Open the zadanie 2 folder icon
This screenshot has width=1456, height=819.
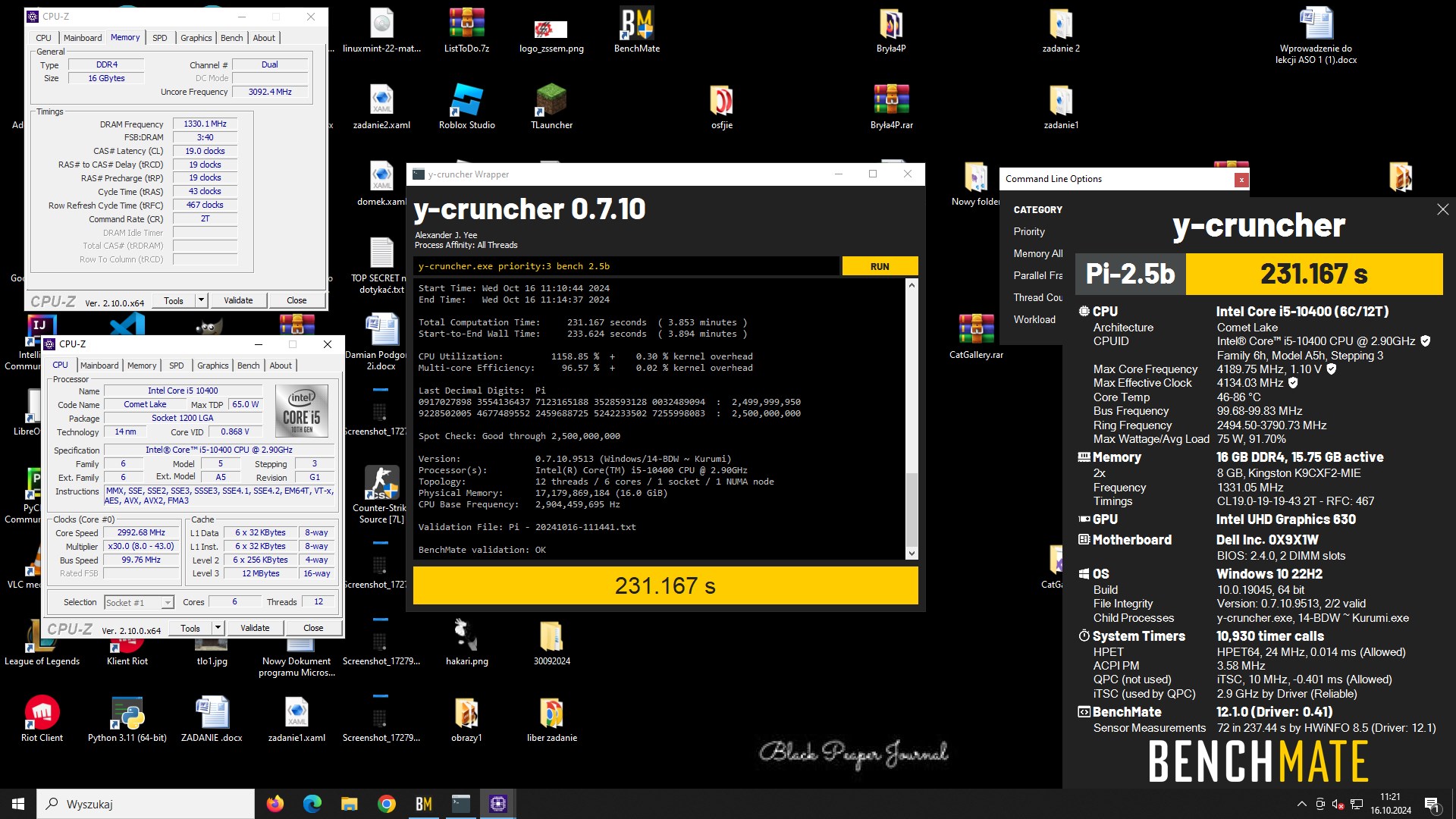pos(1061,30)
